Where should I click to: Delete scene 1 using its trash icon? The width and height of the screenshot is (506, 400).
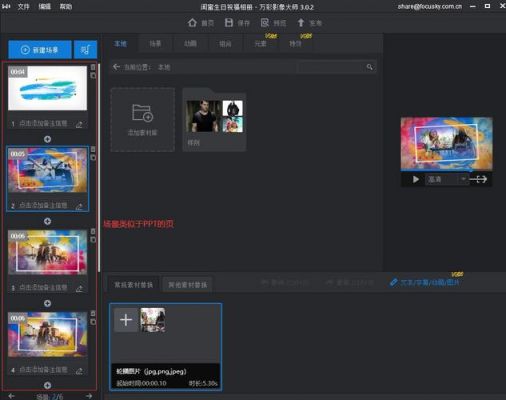(x=93, y=67)
